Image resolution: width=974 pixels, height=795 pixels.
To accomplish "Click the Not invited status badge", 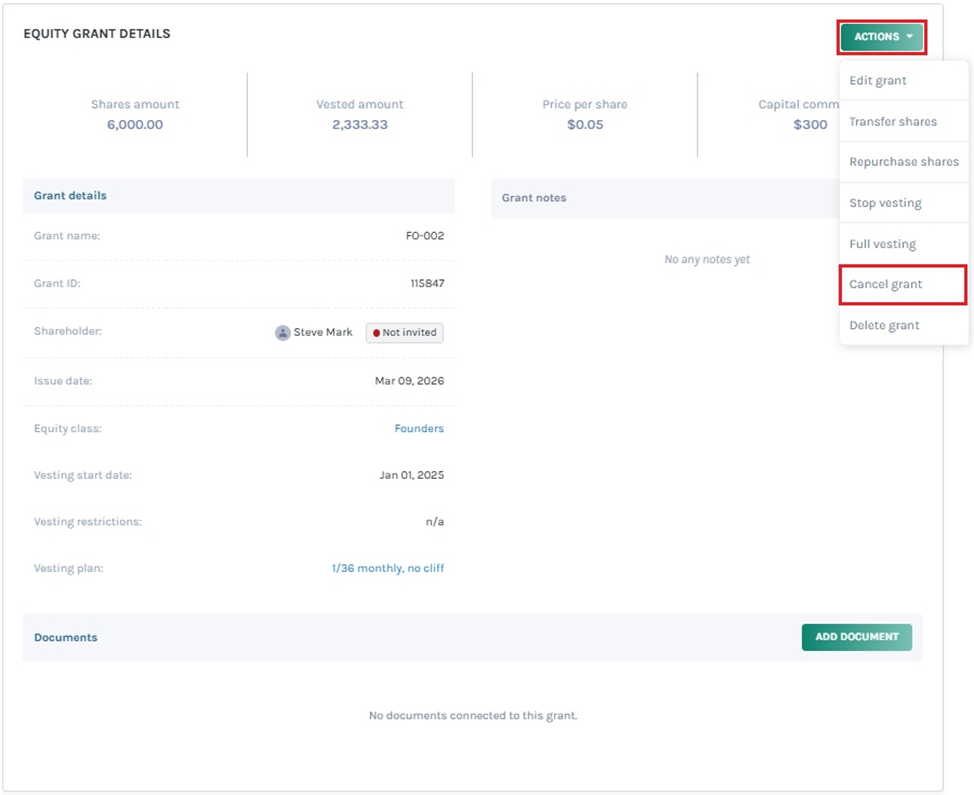I will click(405, 333).
